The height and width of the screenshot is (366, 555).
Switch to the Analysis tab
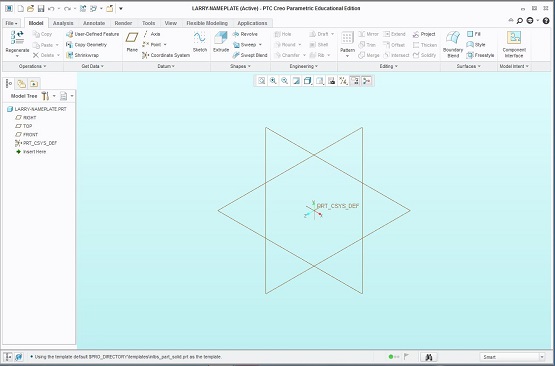(x=63, y=23)
